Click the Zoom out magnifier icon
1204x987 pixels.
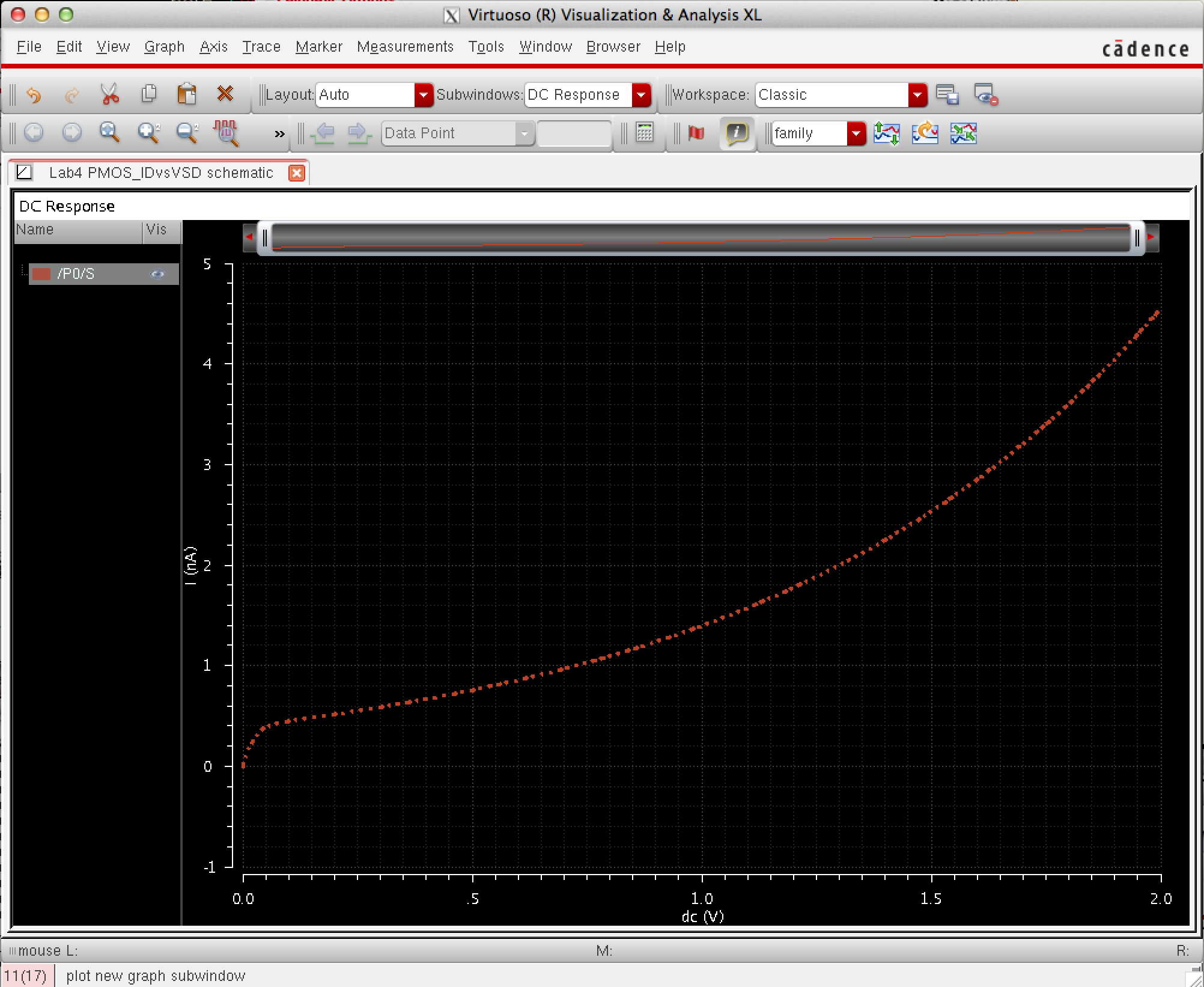(187, 133)
